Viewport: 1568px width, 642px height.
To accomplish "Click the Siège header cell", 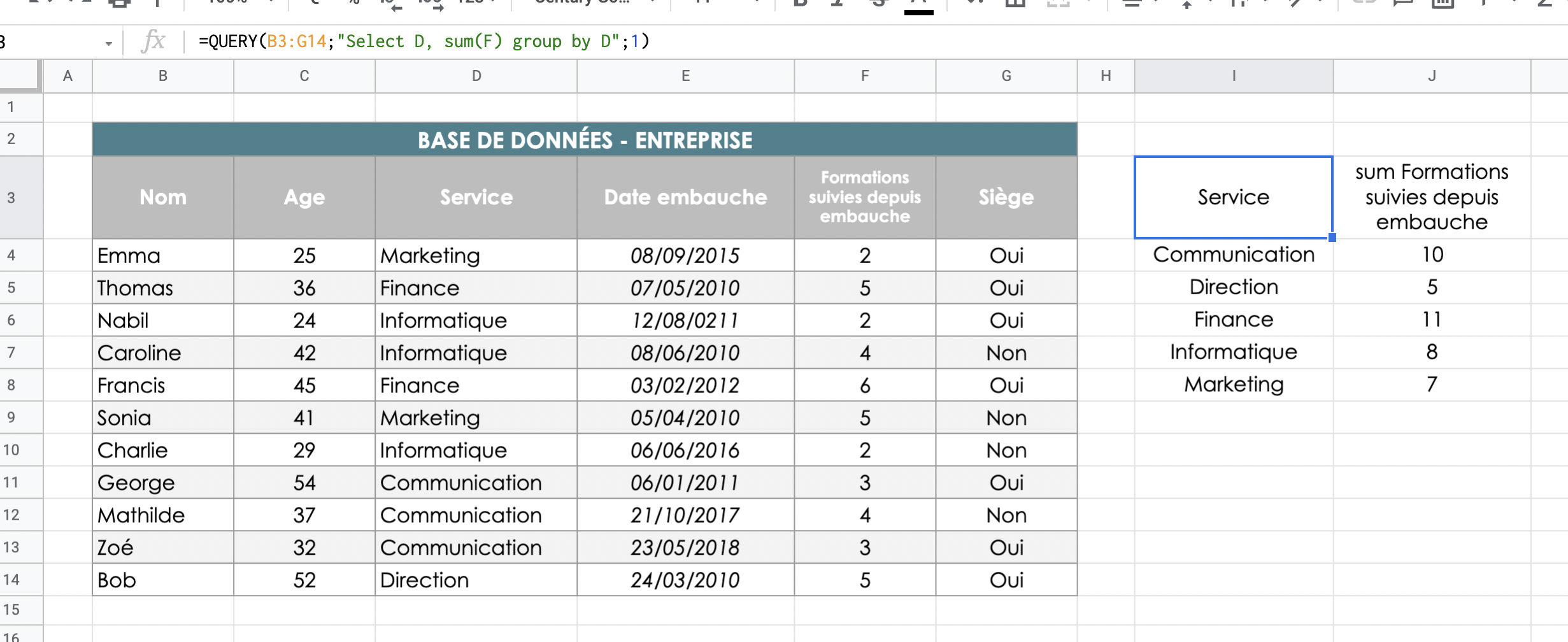I will [1006, 197].
